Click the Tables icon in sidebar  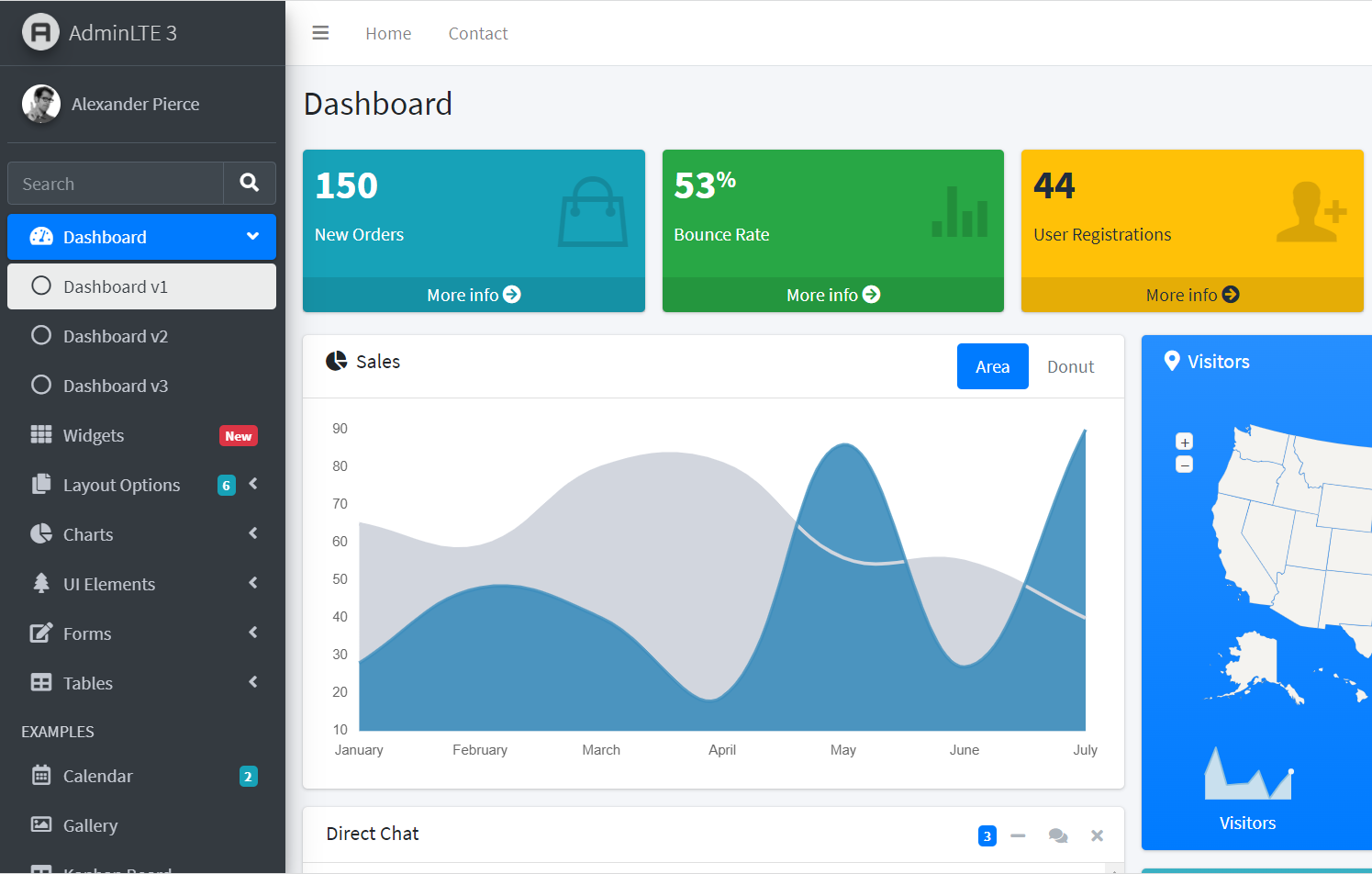coord(41,682)
